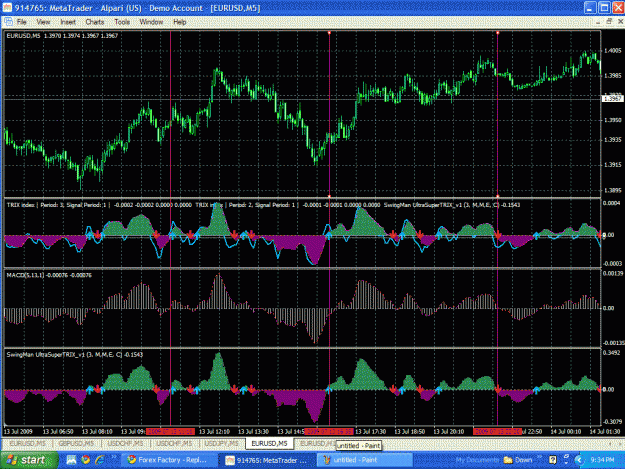Image resolution: width=625 pixels, height=469 pixels.
Task: Open the Help menu
Action: (180, 22)
